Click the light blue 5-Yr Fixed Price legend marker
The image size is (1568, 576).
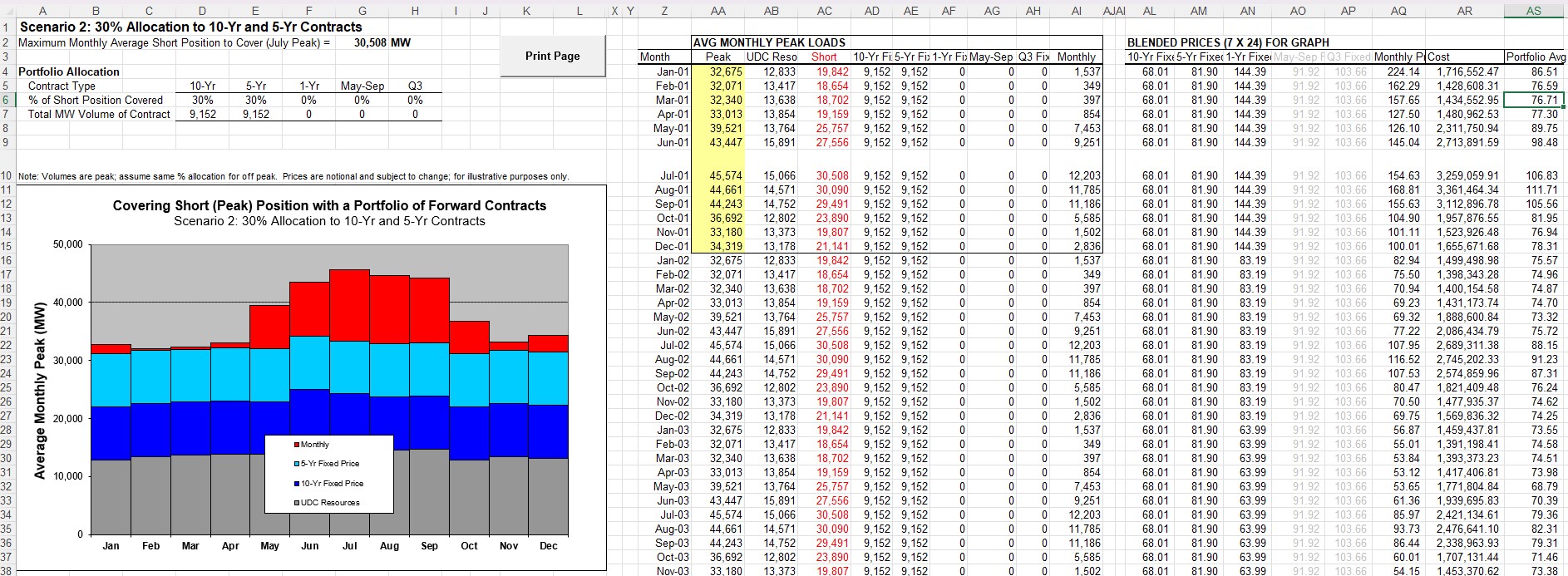click(x=297, y=464)
